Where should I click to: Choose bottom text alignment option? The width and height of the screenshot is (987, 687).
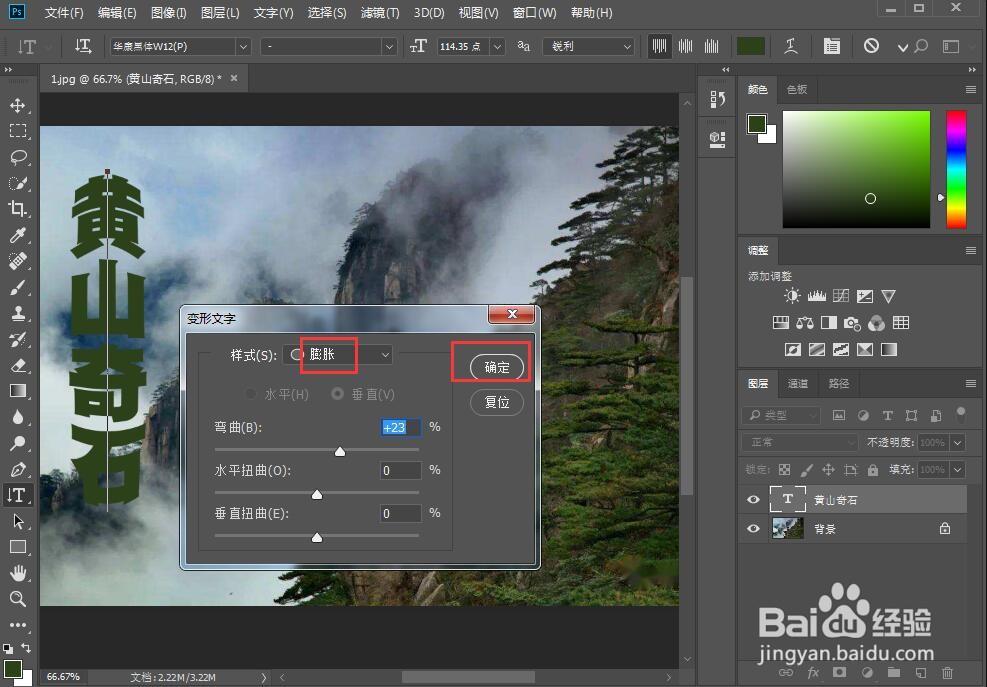click(712, 46)
